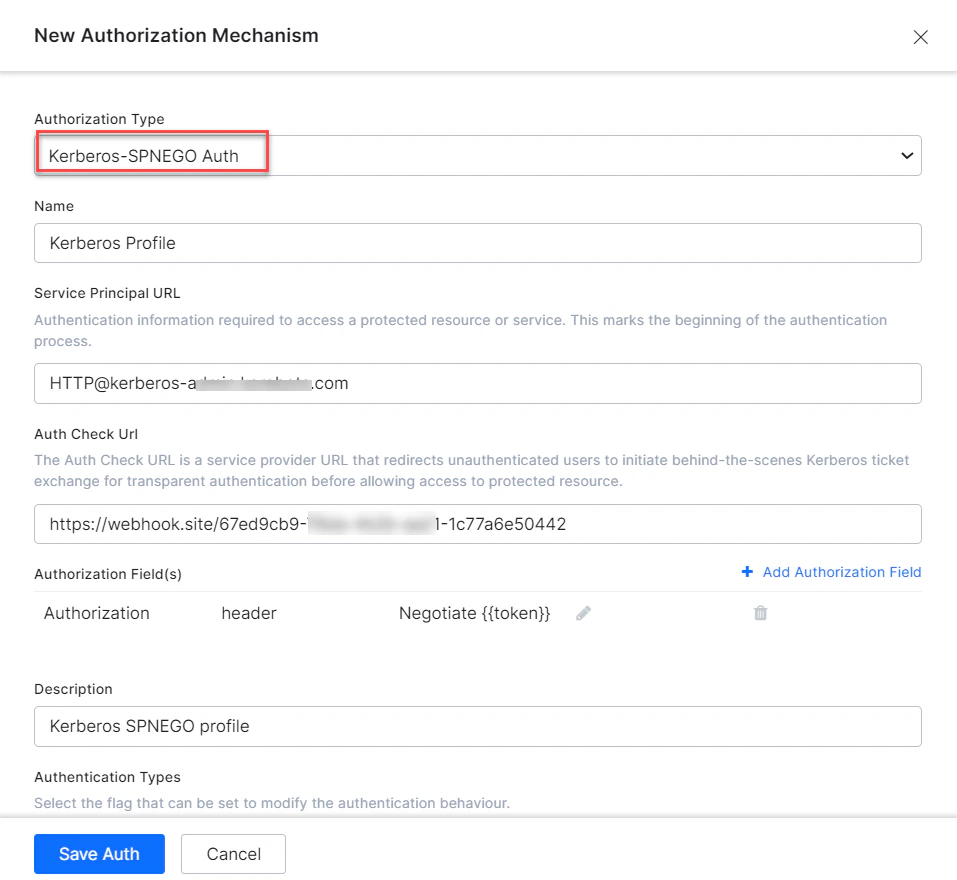Click the Name field containing Kerberos Profile

[x=478, y=243]
